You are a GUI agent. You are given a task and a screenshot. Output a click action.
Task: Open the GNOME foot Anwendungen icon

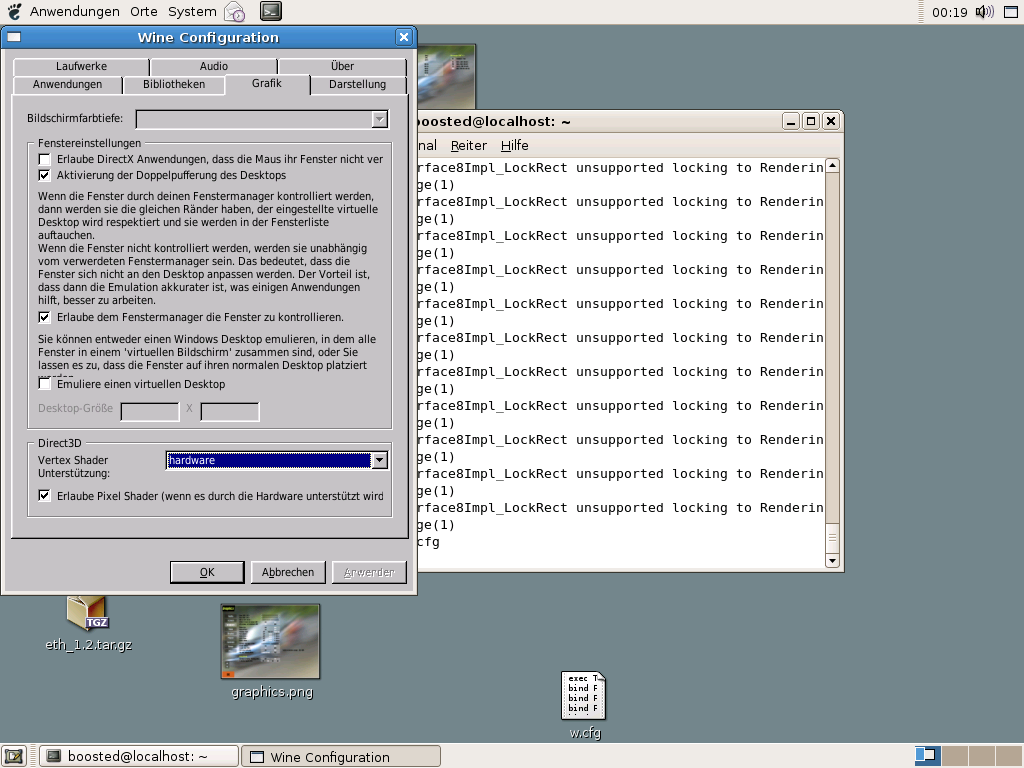tap(14, 11)
